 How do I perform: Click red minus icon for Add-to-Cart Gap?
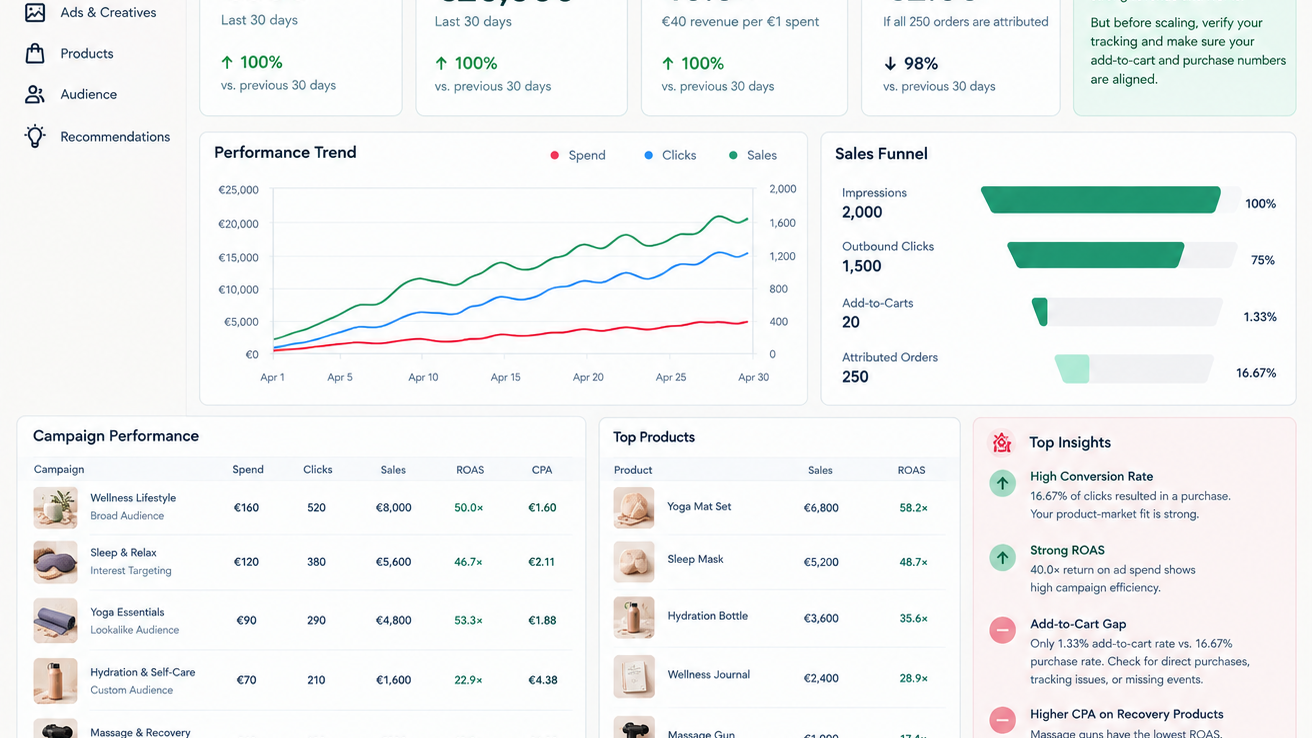(x=1002, y=630)
